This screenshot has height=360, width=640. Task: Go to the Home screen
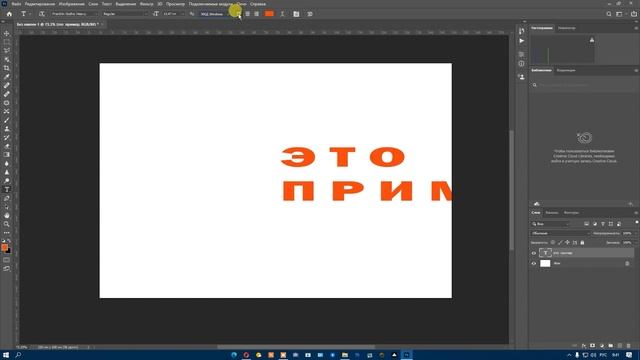point(9,14)
